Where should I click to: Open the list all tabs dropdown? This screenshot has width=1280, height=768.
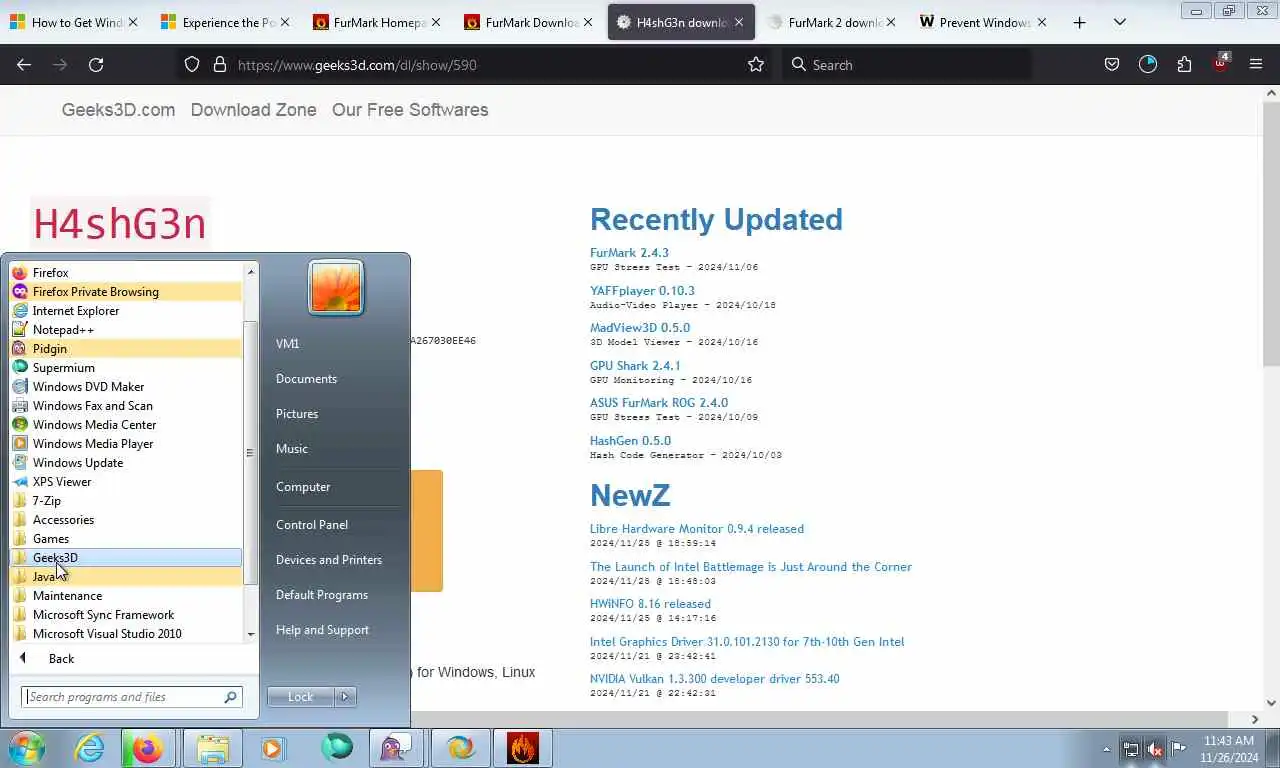(x=1120, y=22)
